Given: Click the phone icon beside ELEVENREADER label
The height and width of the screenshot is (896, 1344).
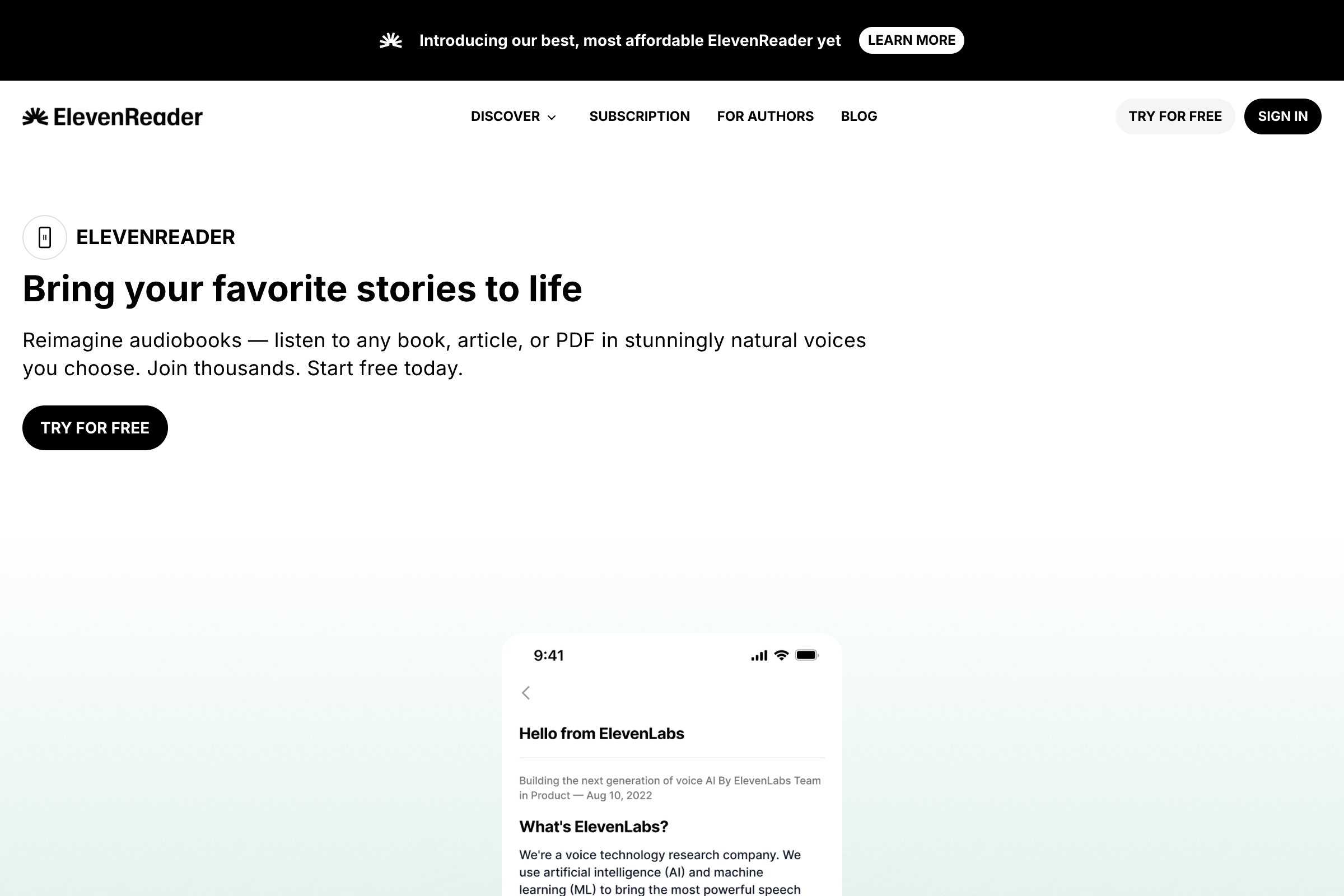Looking at the screenshot, I should point(45,237).
